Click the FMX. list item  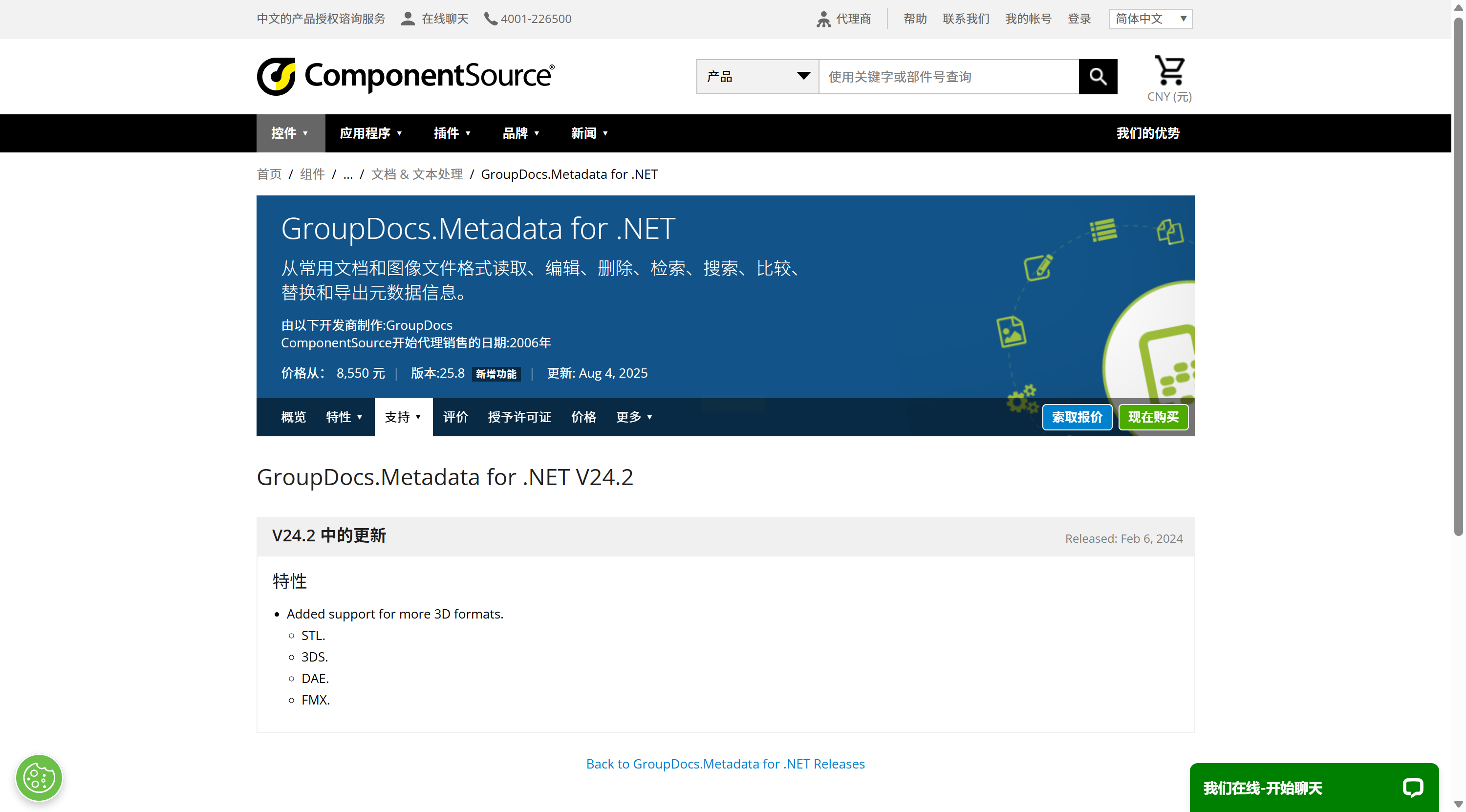[316, 700]
